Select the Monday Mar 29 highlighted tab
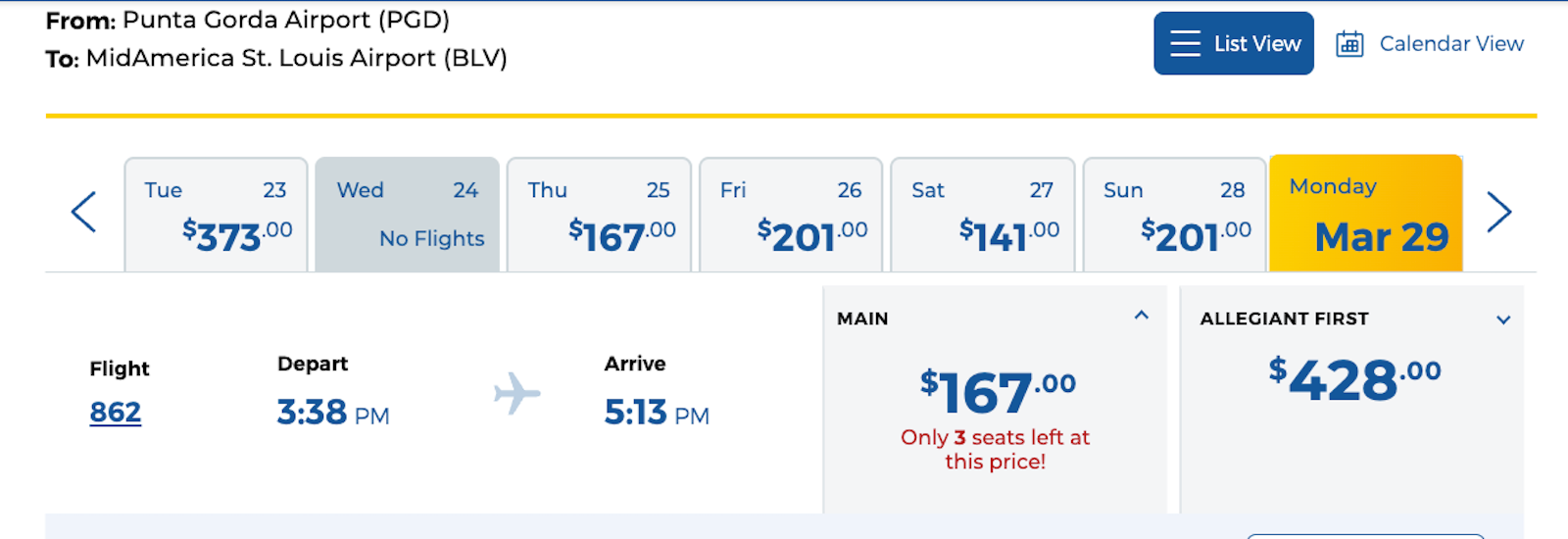Image resolution: width=1568 pixels, height=539 pixels. (1366, 213)
